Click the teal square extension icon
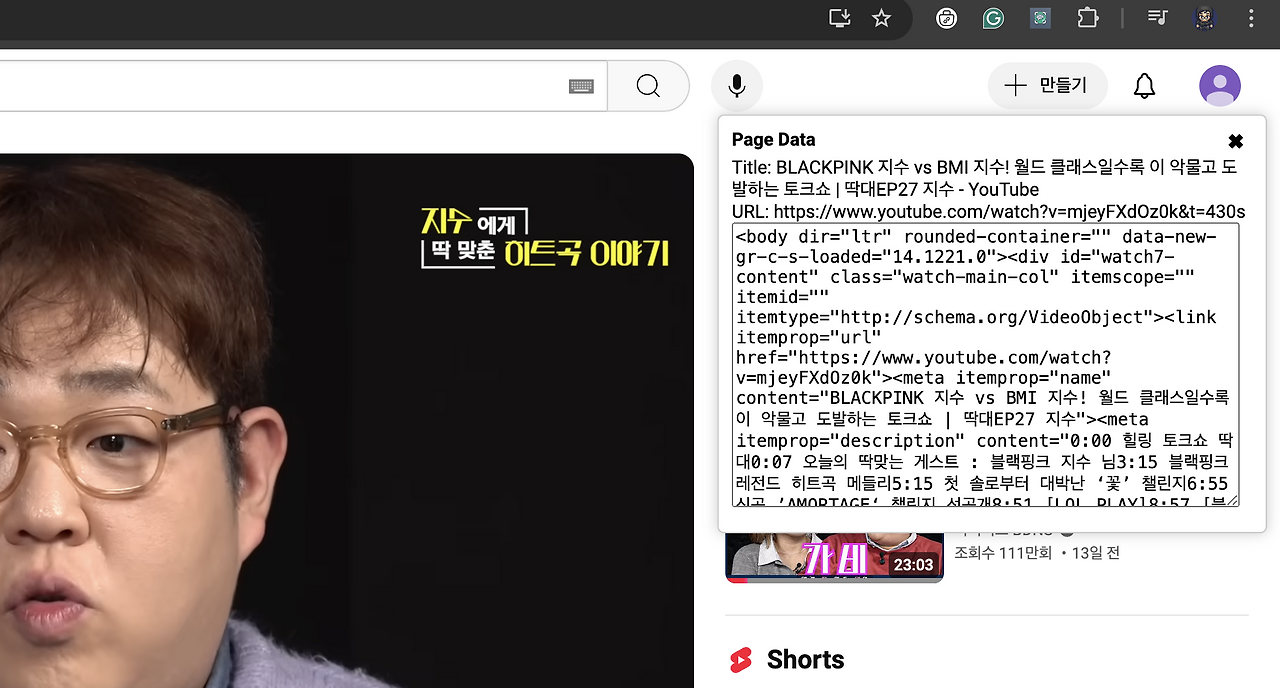Screen dimensions: 1280x688 point(1040,18)
